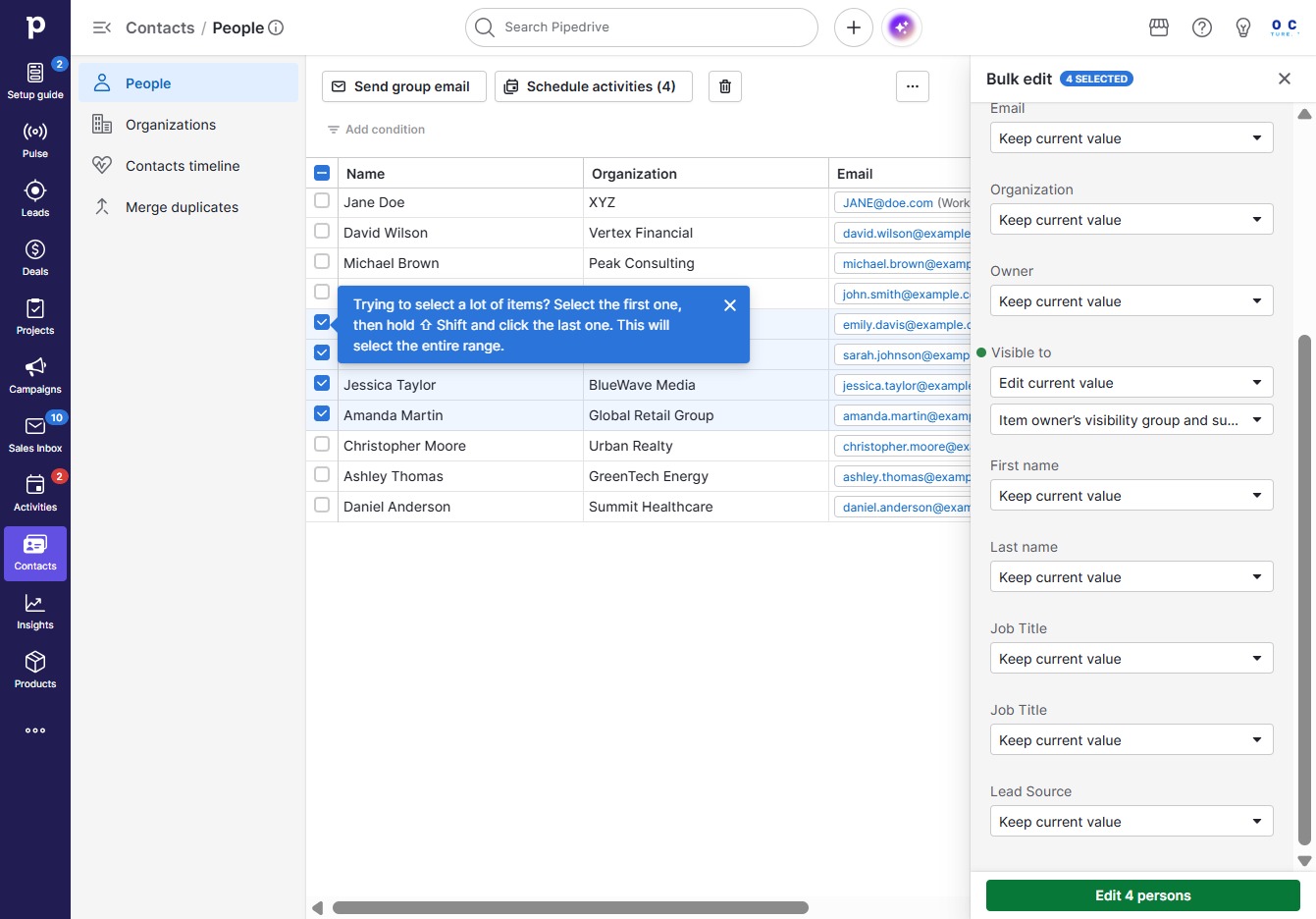Viewport: 1316px width, 919px height.
Task: Check the Christopher Moore row checkbox
Action: [322, 445]
